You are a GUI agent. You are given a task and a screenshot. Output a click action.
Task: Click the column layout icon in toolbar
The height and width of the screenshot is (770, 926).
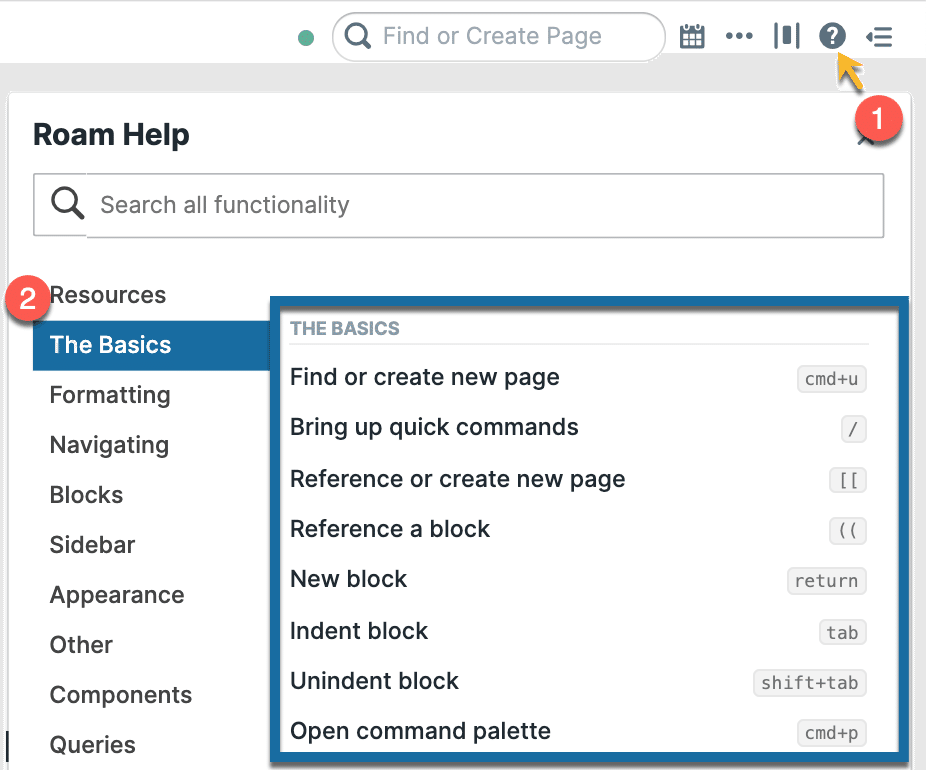(x=787, y=37)
